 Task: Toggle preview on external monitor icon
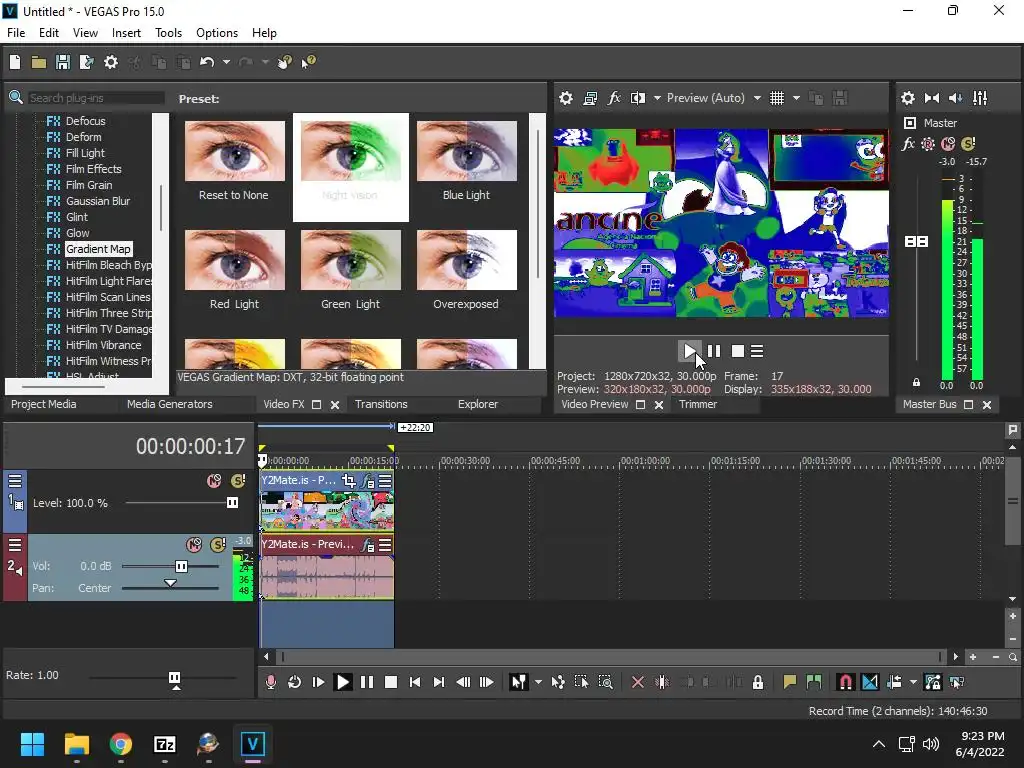coord(590,98)
